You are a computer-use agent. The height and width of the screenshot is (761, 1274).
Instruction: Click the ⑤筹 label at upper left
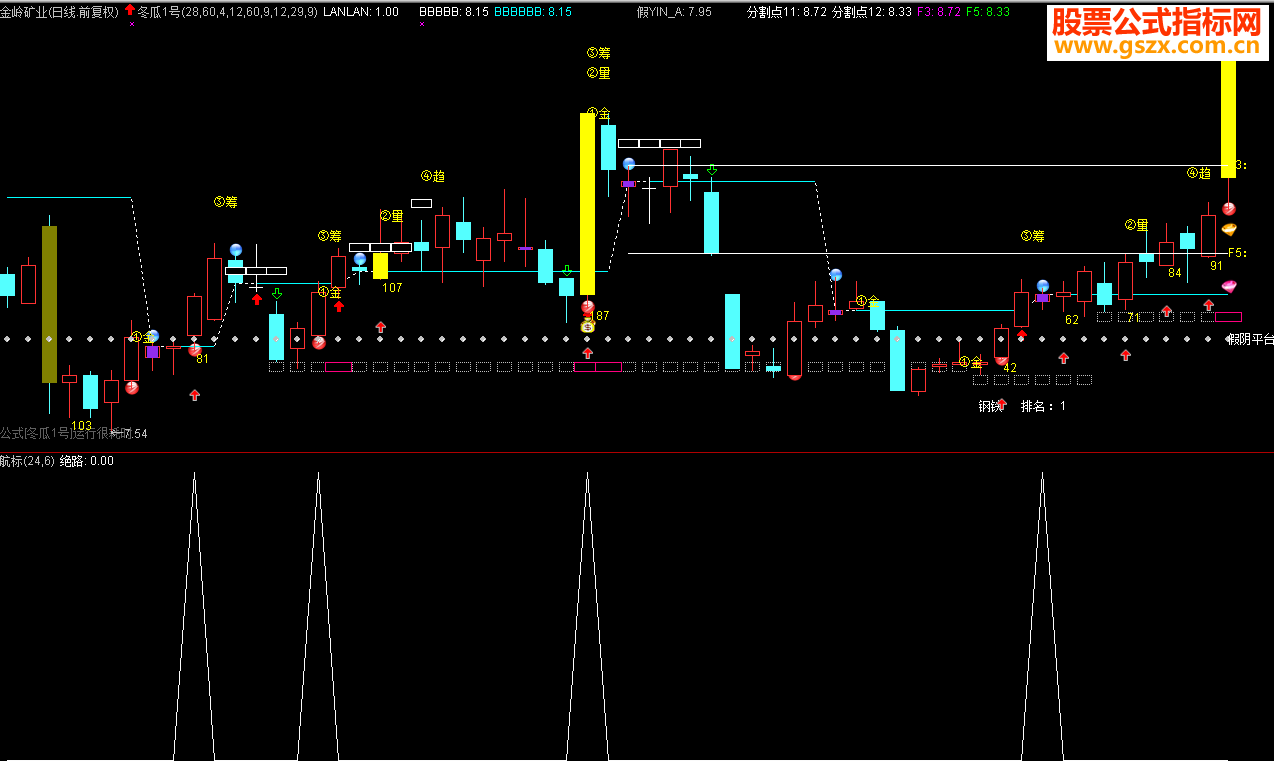tap(225, 202)
